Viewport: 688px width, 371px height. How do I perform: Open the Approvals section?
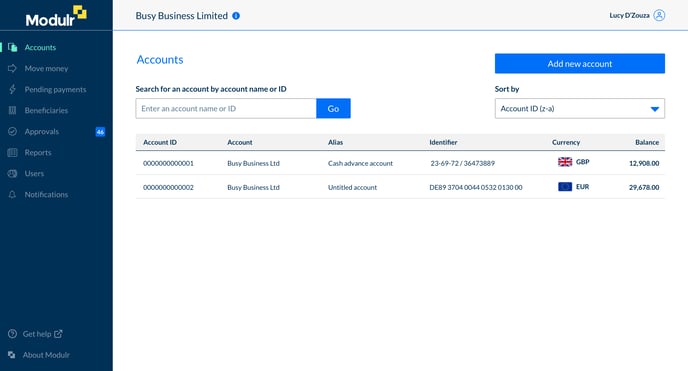pos(42,132)
